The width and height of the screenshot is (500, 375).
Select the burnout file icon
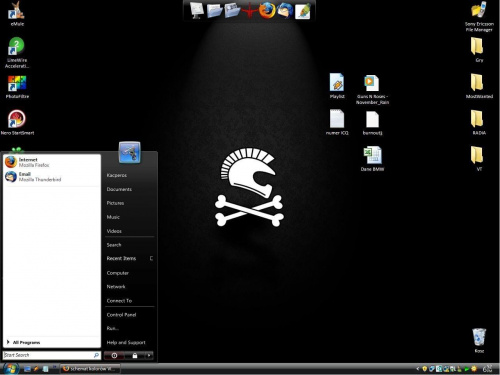372,123
